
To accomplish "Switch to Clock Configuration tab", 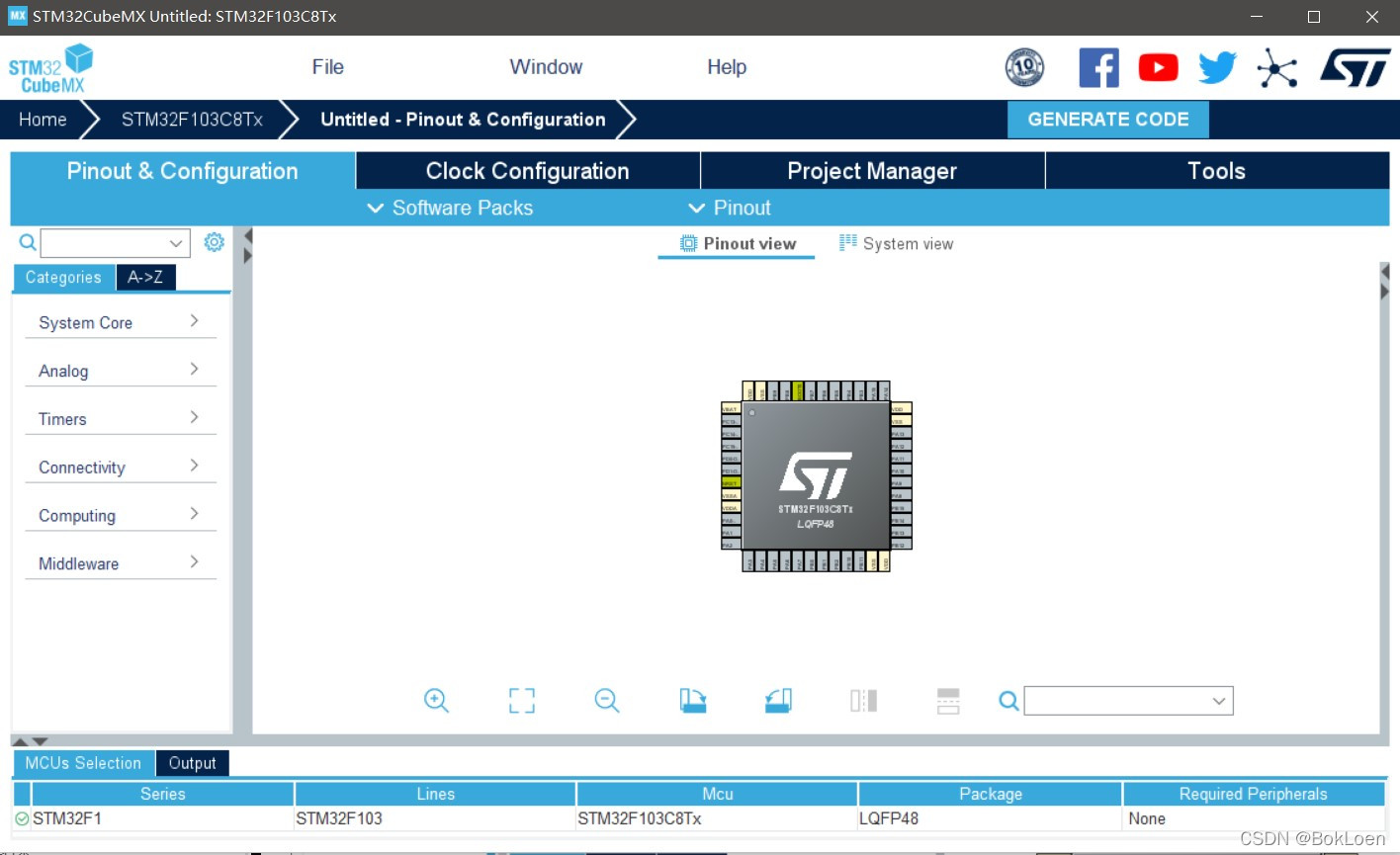I will pos(527,171).
